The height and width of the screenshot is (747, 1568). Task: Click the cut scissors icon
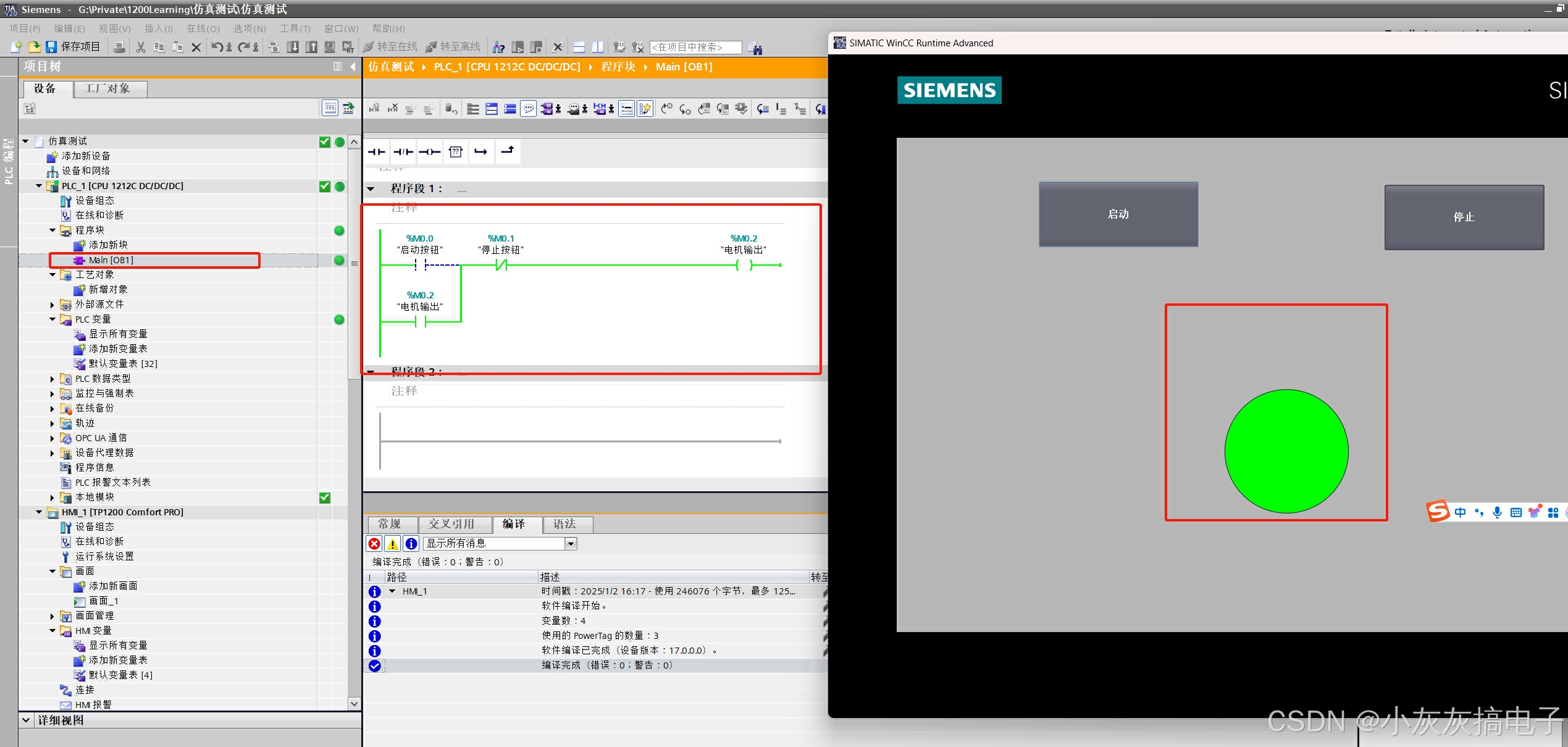[141, 47]
